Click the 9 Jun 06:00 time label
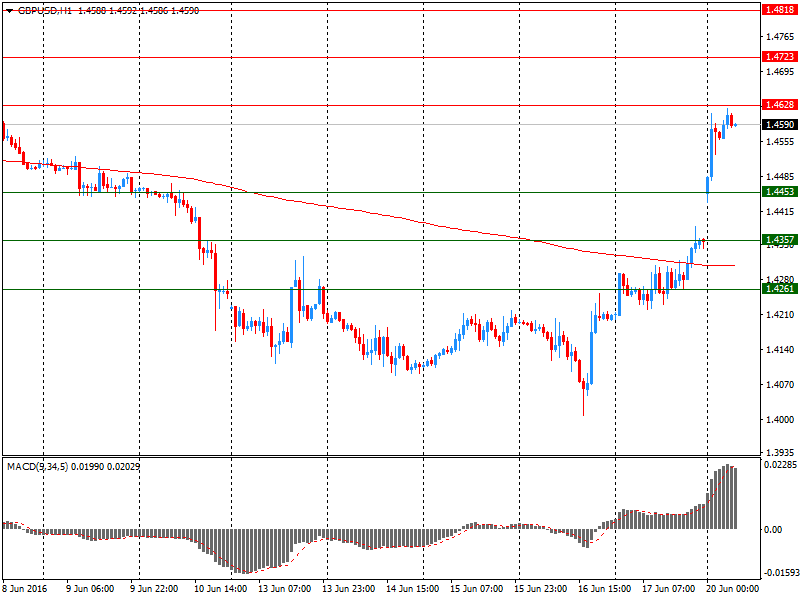This screenshot has height=600, width=800. [90, 589]
